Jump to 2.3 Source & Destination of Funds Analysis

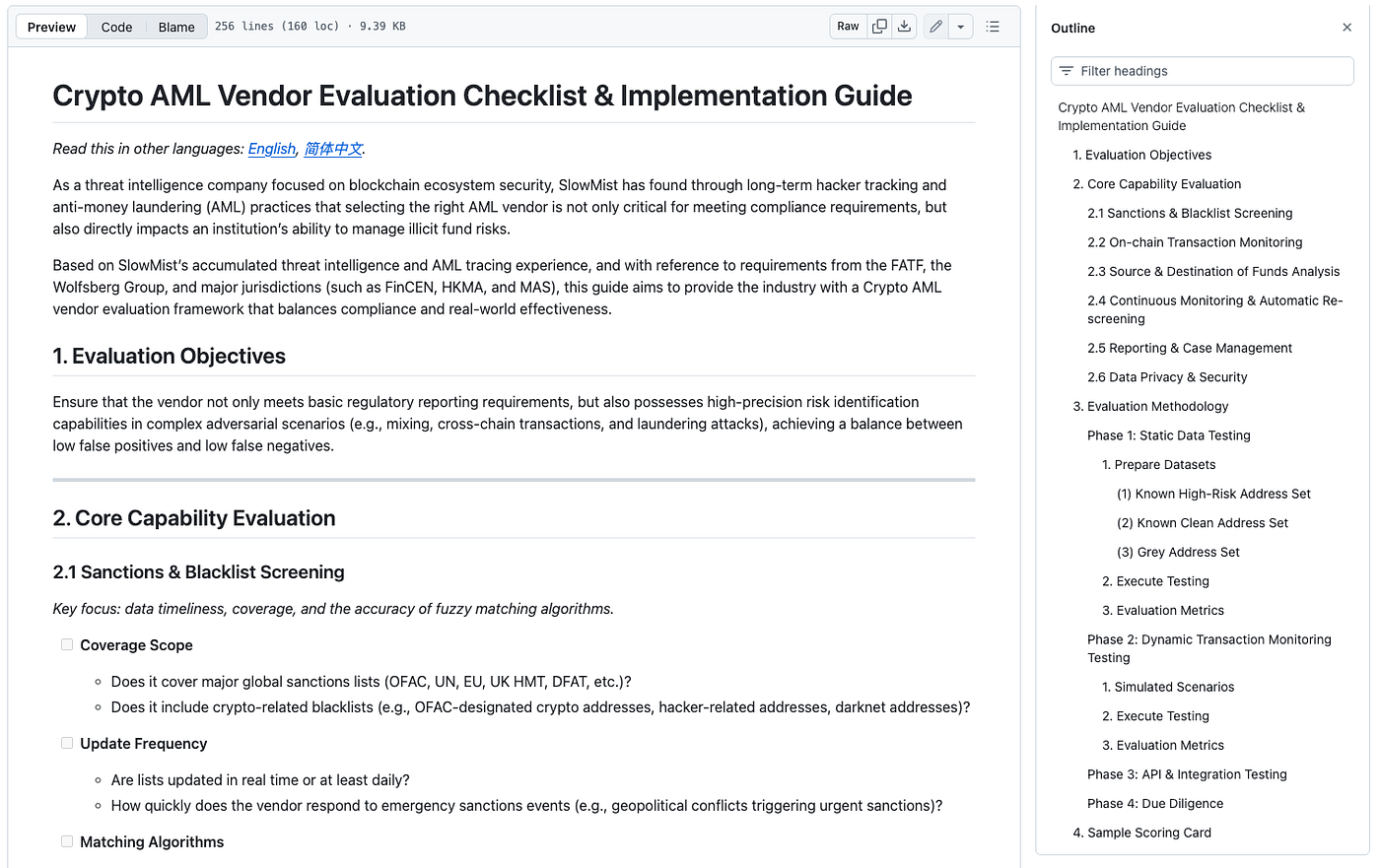(1213, 272)
